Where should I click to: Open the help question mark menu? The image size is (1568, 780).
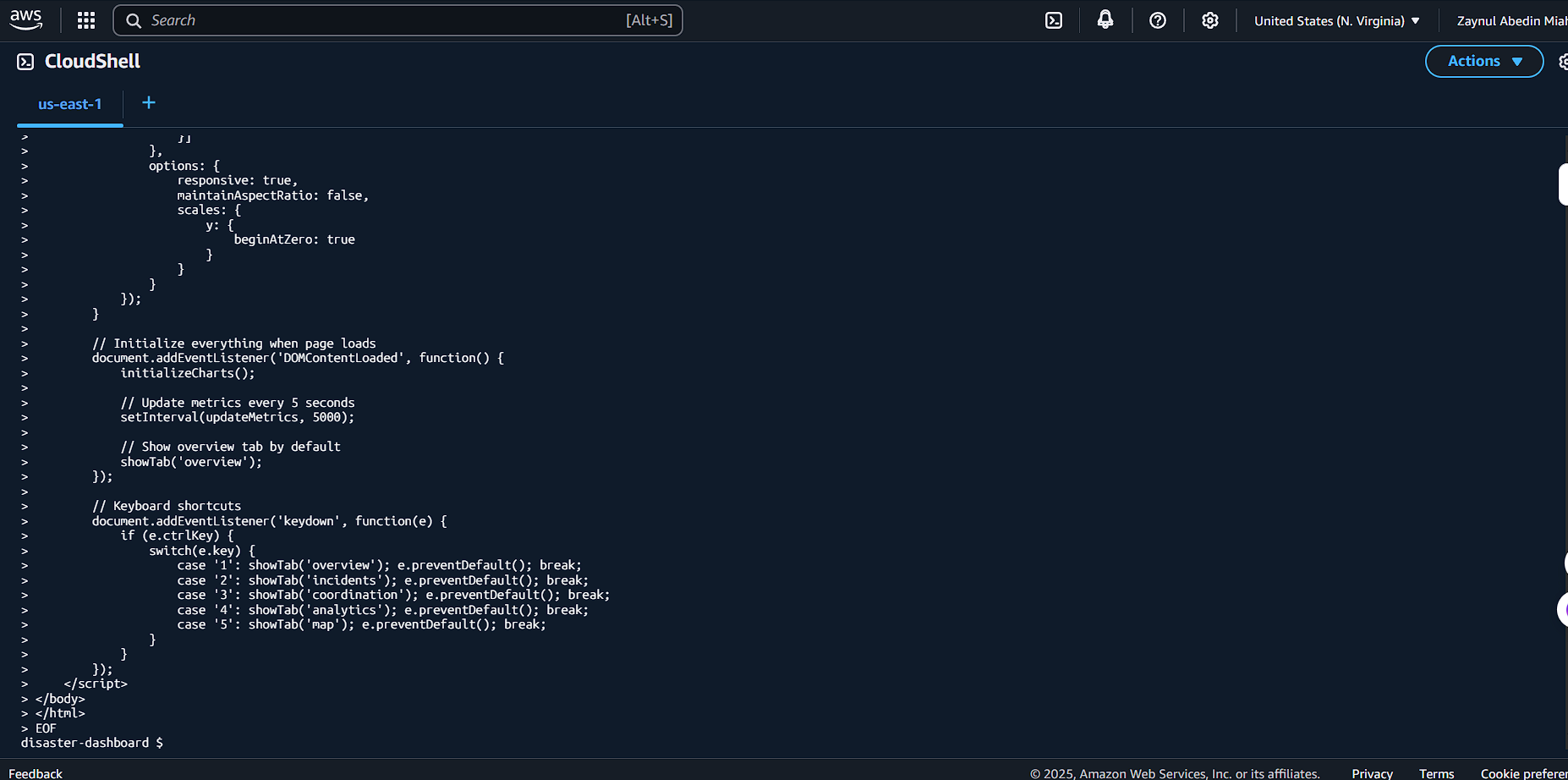[1158, 20]
